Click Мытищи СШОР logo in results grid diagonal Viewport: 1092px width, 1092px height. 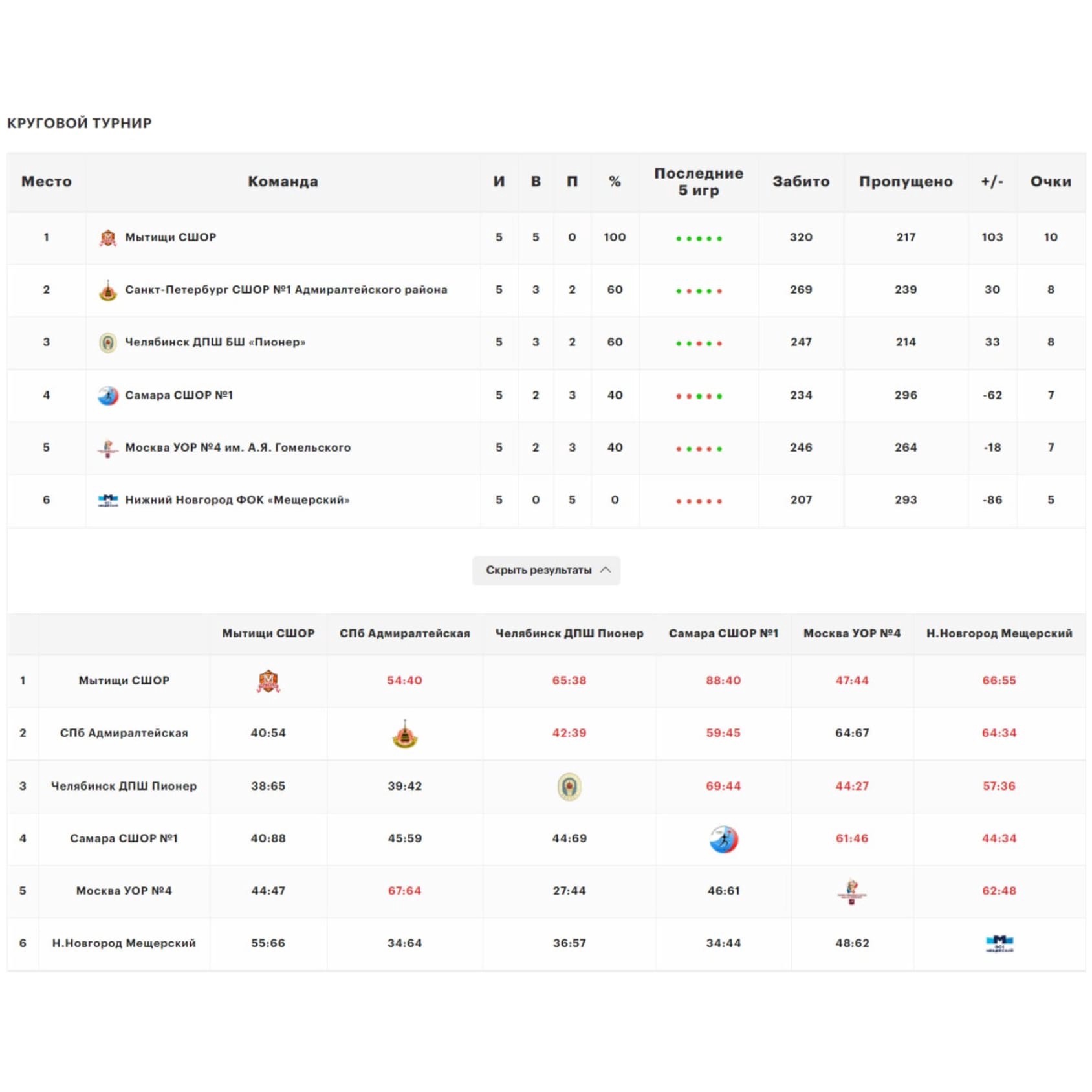268,681
